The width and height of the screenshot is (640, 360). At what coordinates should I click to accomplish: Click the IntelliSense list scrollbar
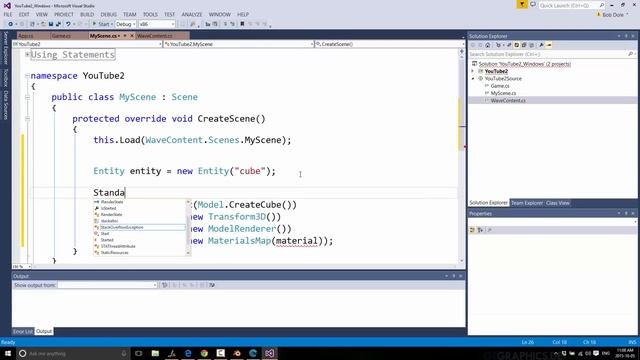(x=188, y=227)
